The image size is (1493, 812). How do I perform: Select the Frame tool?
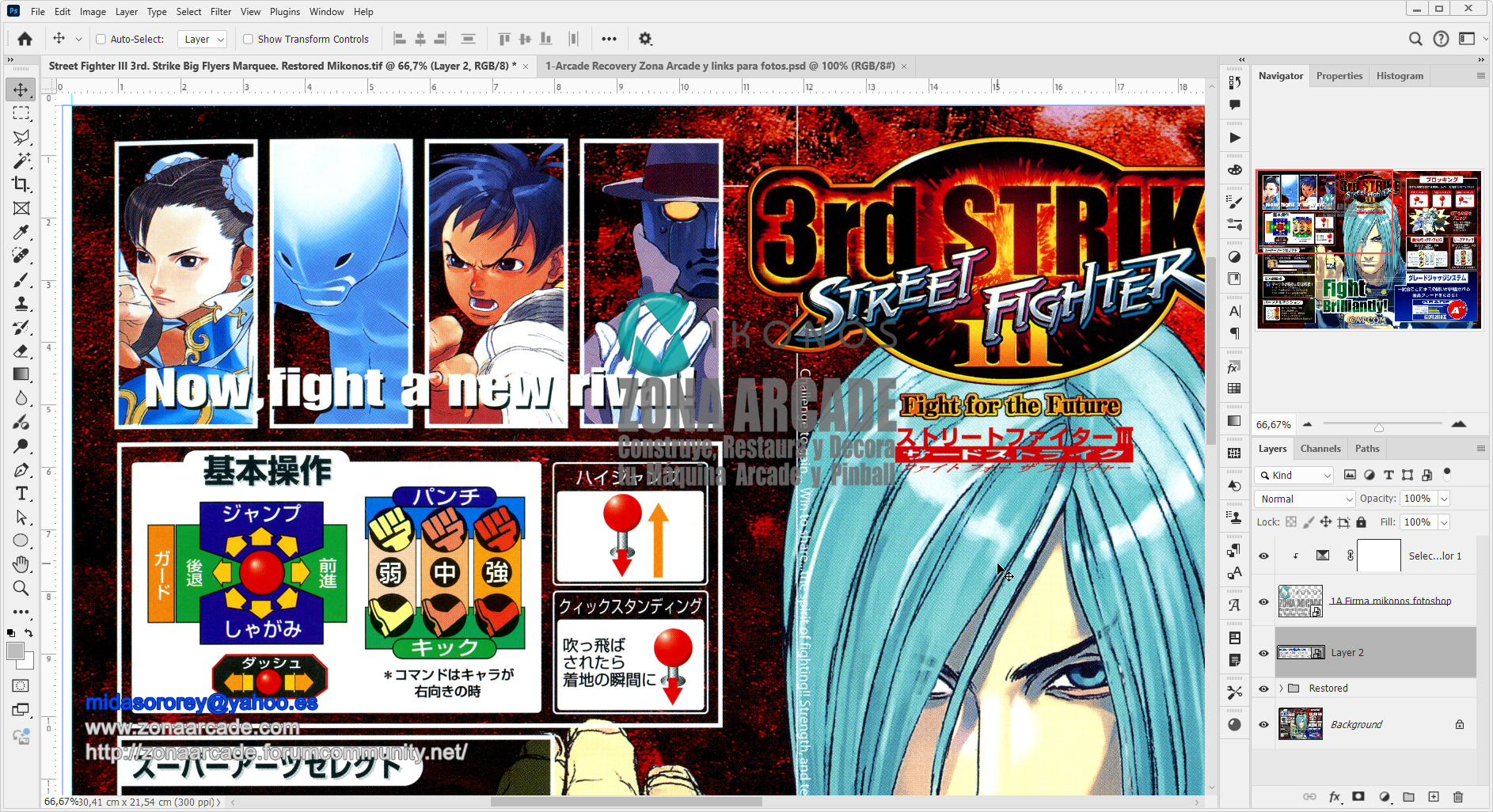(21, 208)
